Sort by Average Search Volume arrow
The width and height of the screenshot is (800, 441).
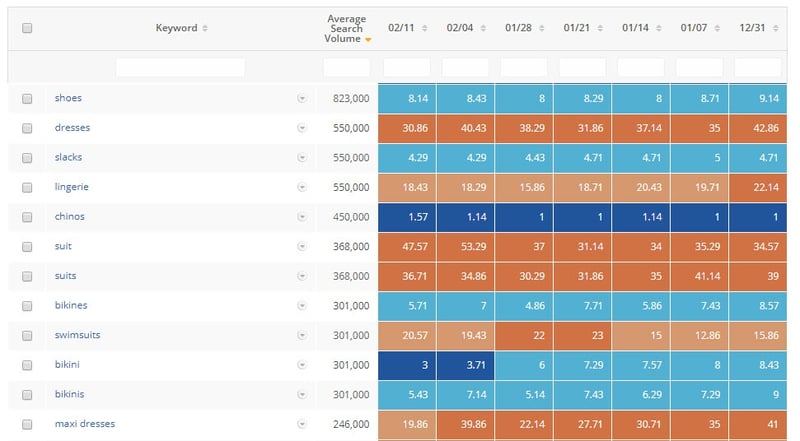(x=368, y=40)
